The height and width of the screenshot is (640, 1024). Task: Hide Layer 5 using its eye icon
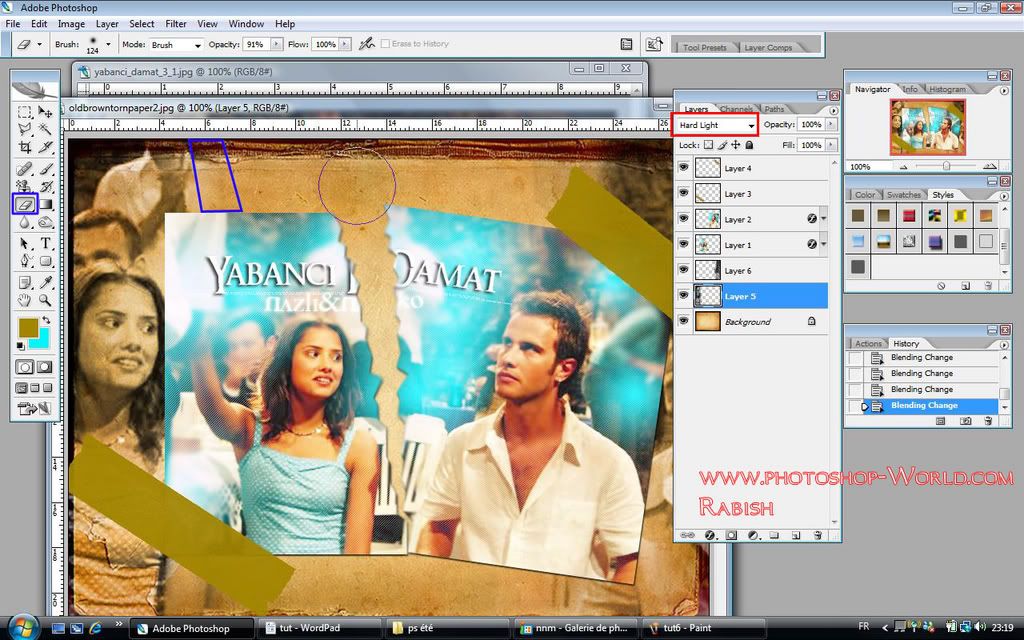(683, 295)
